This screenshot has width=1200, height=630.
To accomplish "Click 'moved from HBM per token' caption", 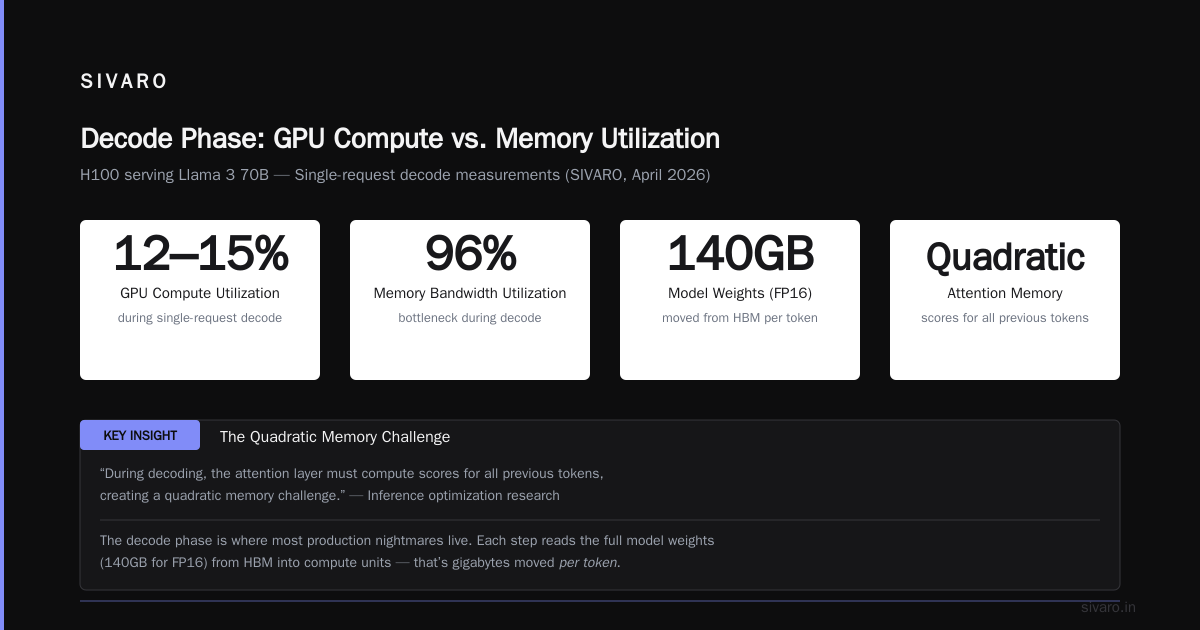I will [x=740, y=318].
